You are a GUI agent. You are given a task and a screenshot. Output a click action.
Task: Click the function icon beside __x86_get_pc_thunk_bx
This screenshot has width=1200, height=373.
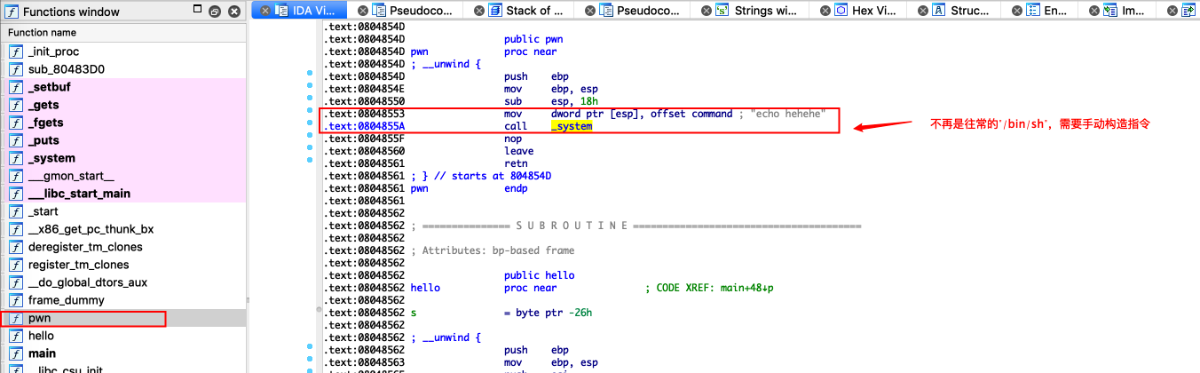click(x=15, y=229)
